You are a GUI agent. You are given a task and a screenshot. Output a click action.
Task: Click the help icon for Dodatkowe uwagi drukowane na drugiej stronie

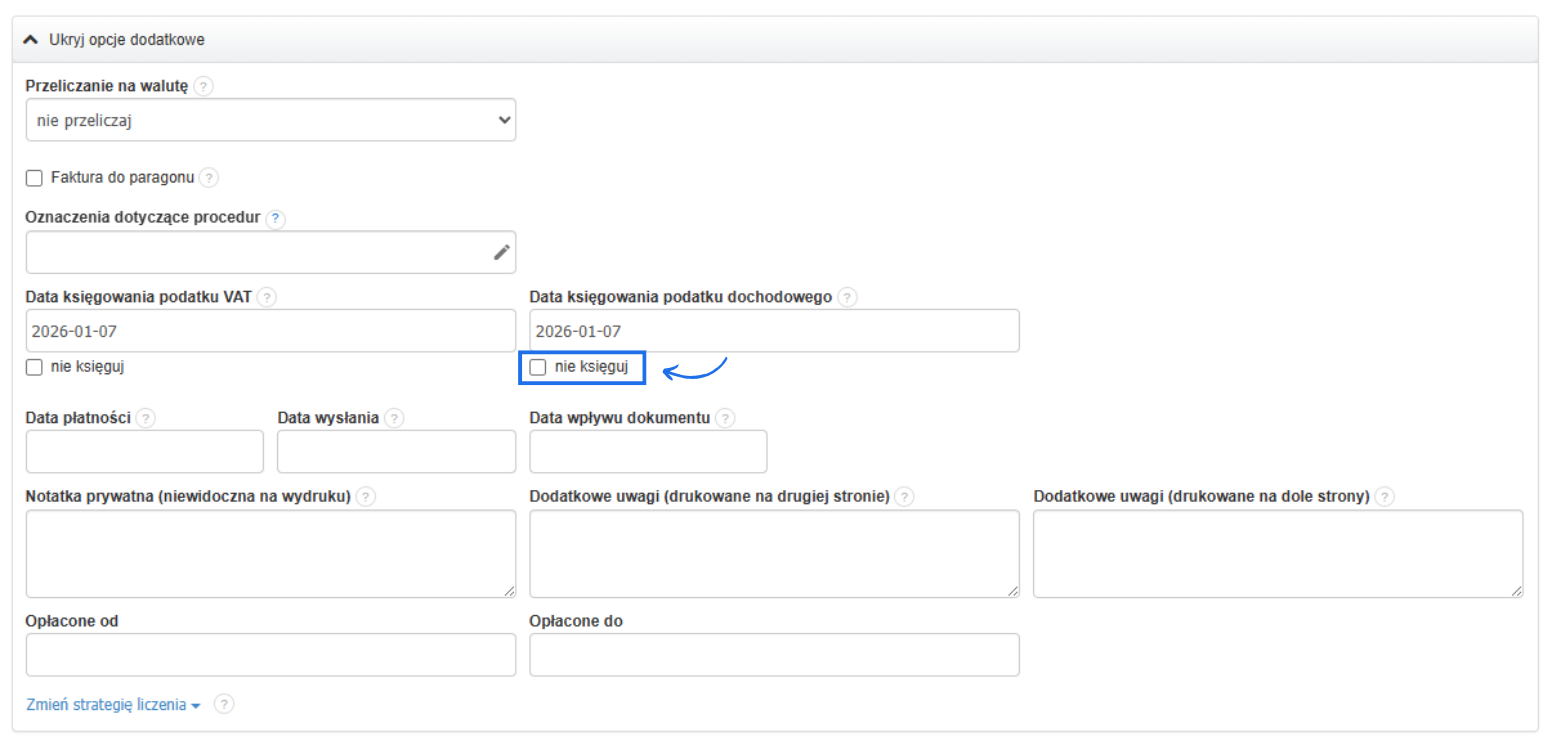click(904, 496)
